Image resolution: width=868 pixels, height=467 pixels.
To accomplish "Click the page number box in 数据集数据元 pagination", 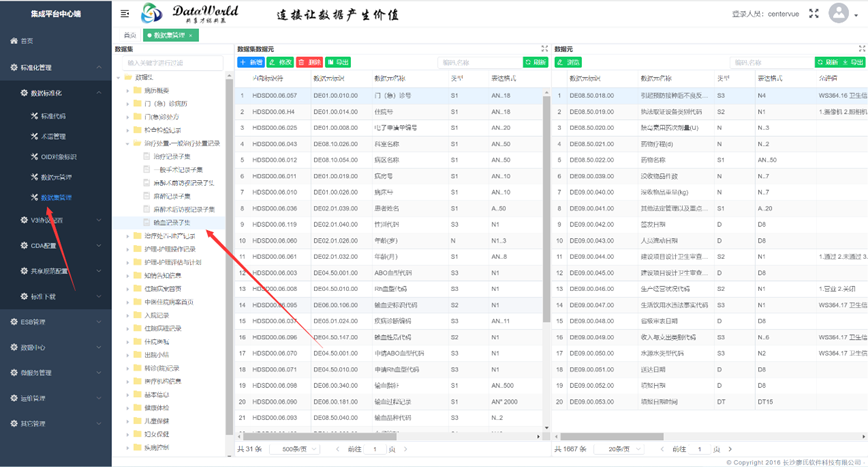I will click(375, 449).
